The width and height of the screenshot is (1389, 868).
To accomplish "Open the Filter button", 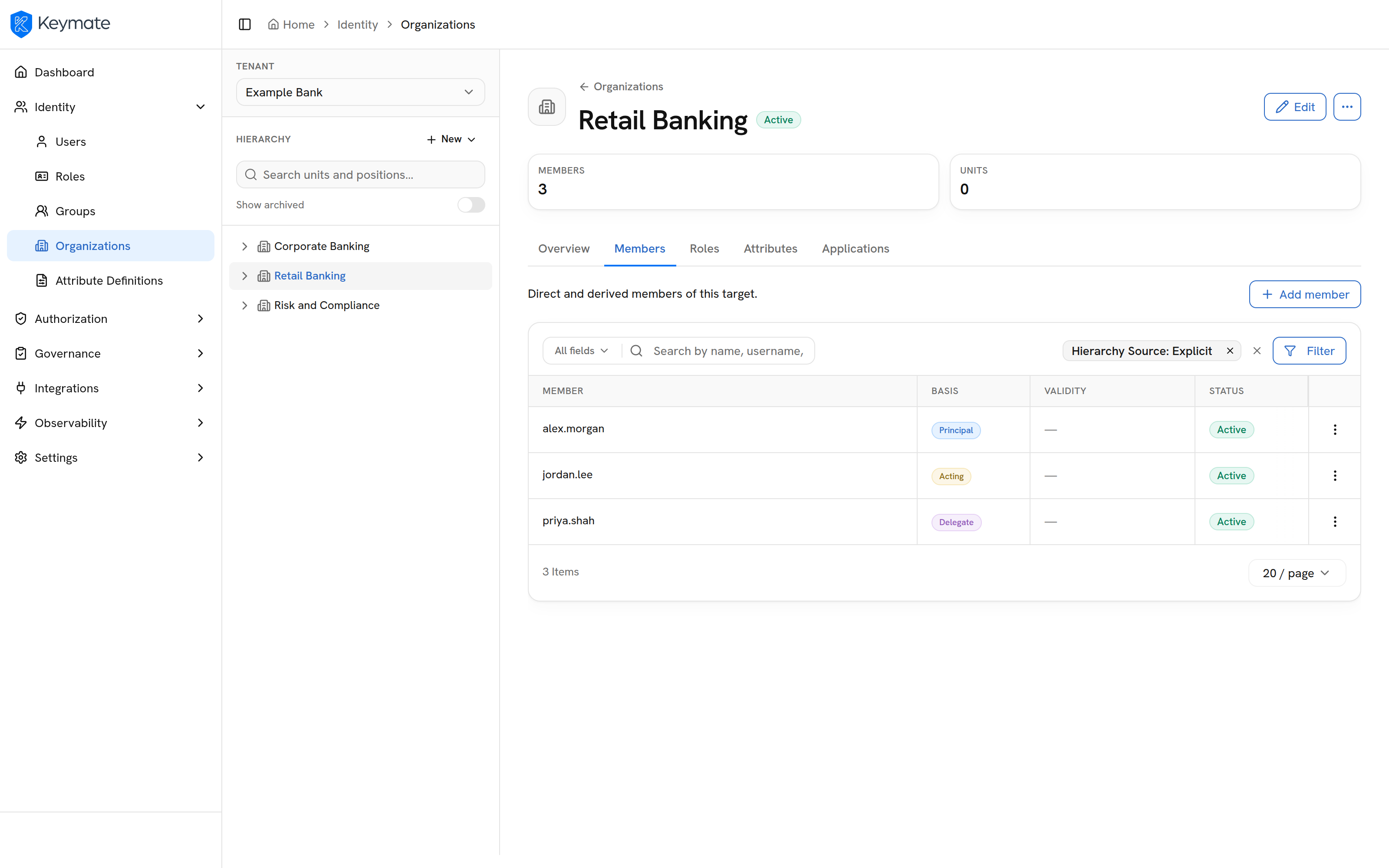I will click(x=1309, y=351).
